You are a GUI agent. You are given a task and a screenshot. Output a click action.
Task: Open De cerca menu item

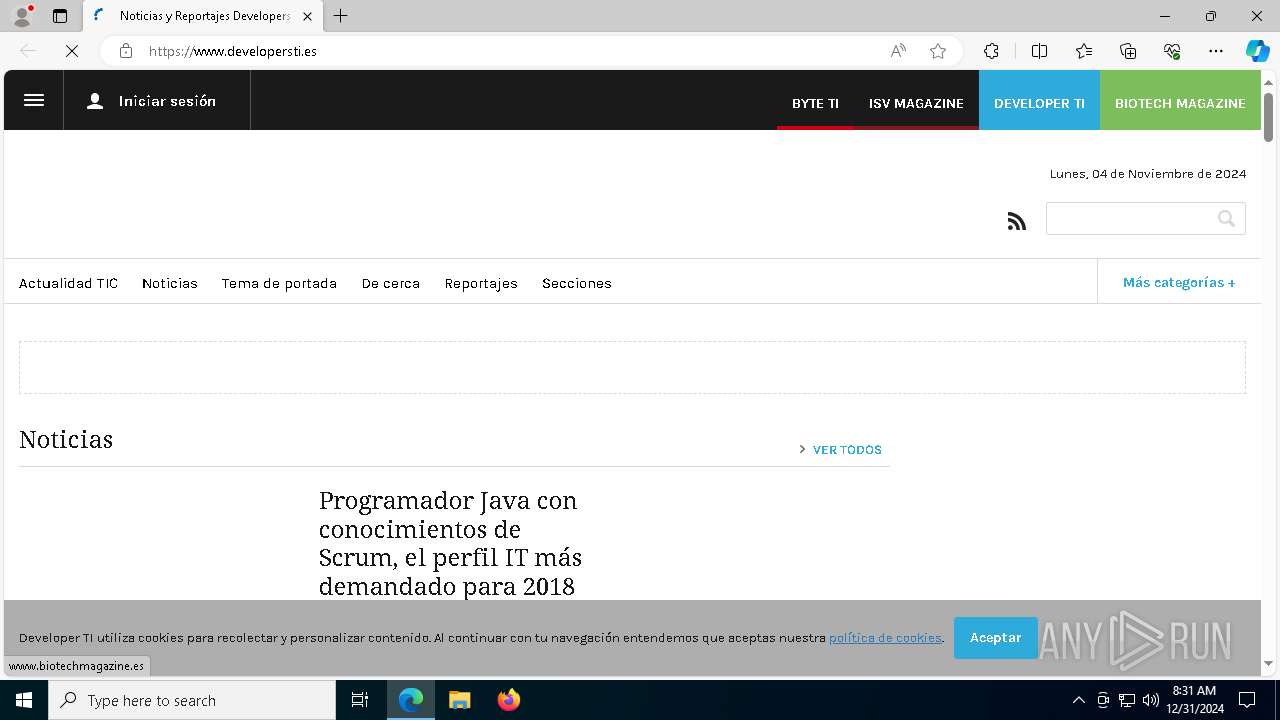tap(391, 283)
